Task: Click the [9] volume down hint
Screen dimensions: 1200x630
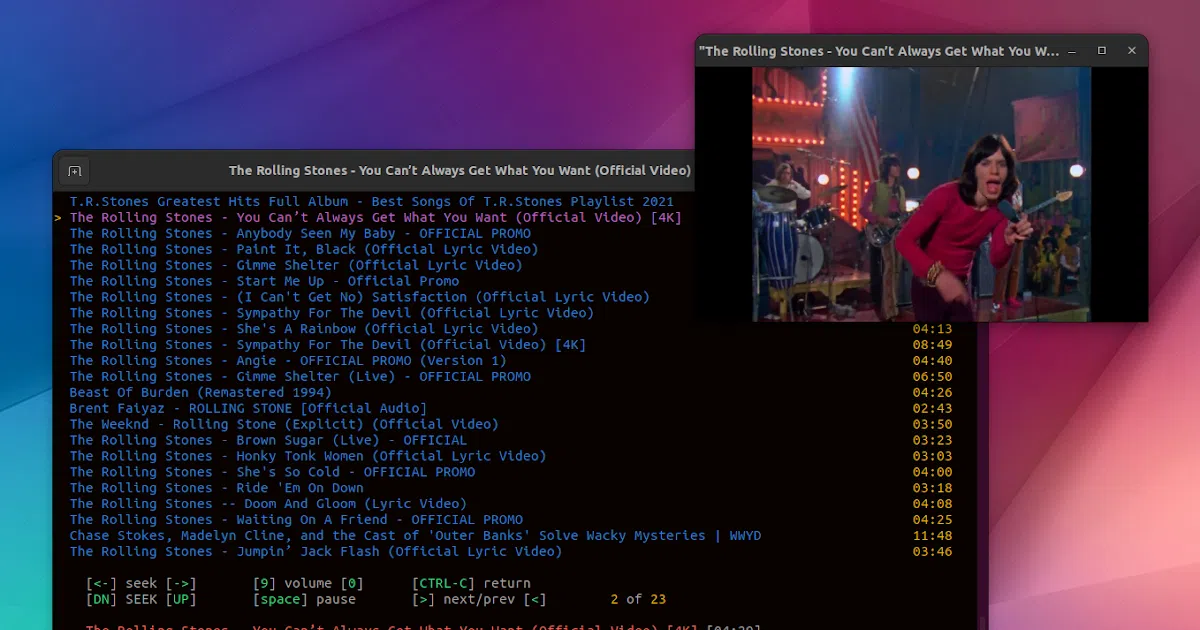Action: pos(264,584)
